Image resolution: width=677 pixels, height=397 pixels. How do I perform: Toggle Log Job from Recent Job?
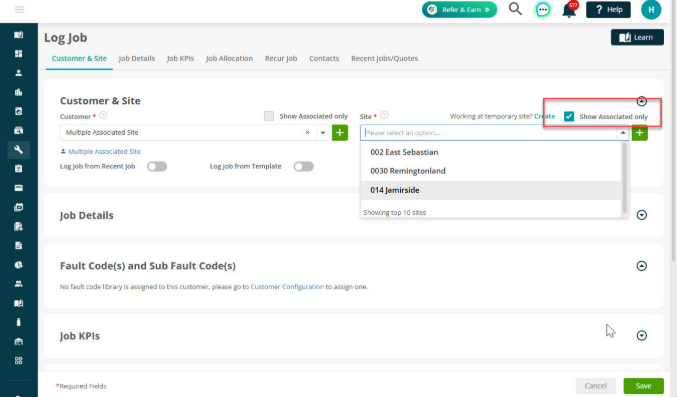click(x=157, y=166)
